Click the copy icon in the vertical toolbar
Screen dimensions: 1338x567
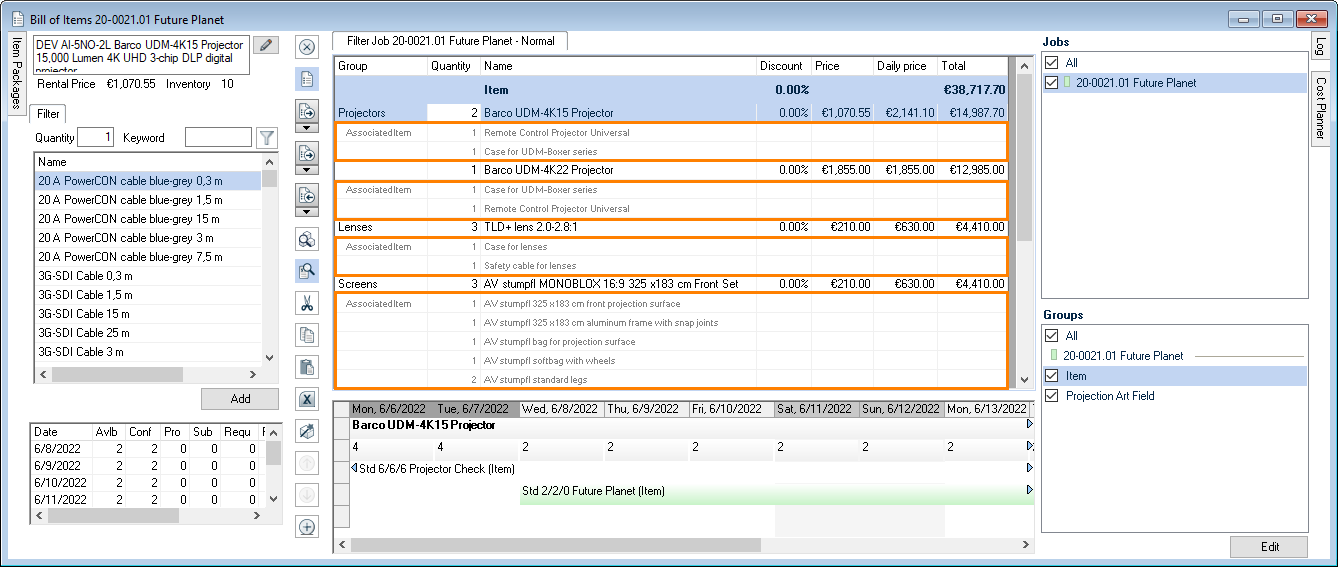307,335
